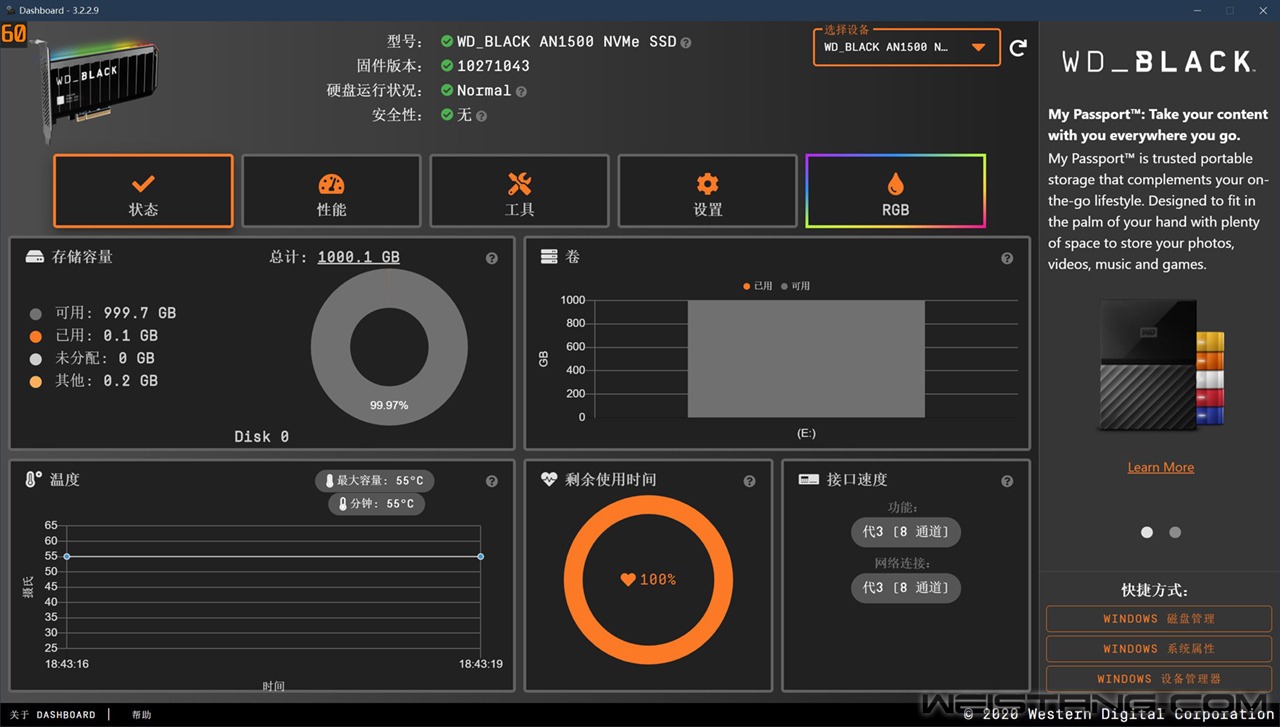Switch to the 性能 performance tab
1280x727 pixels.
coord(331,191)
